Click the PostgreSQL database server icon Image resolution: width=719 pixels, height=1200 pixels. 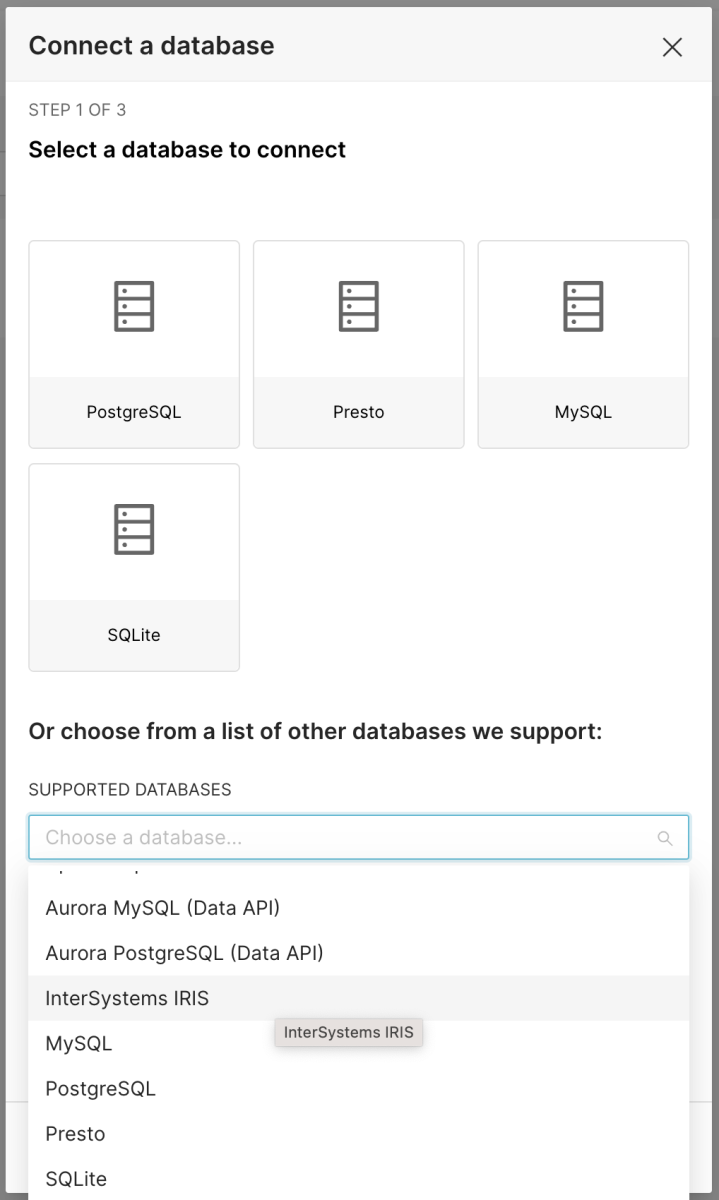[x=134, y=307]
